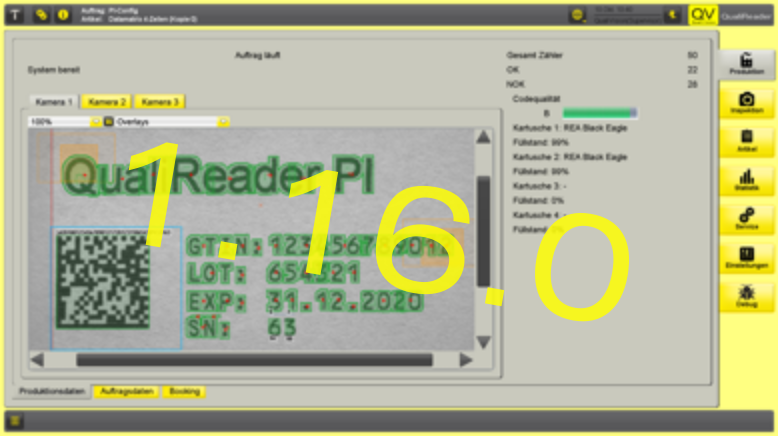The image size is (778, 436).
Task: Click scroll up arrow of image view
Action: point(483,137)
